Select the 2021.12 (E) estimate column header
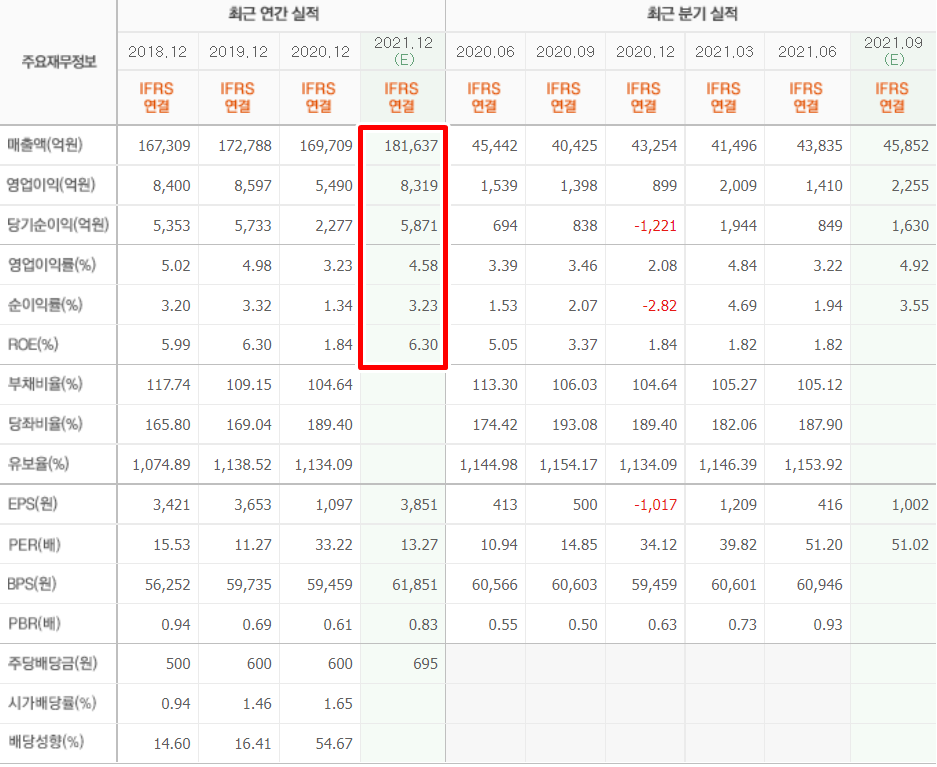The height and width of the screenshot is (767, 937). pyautogui.click(x=402, y=50)
